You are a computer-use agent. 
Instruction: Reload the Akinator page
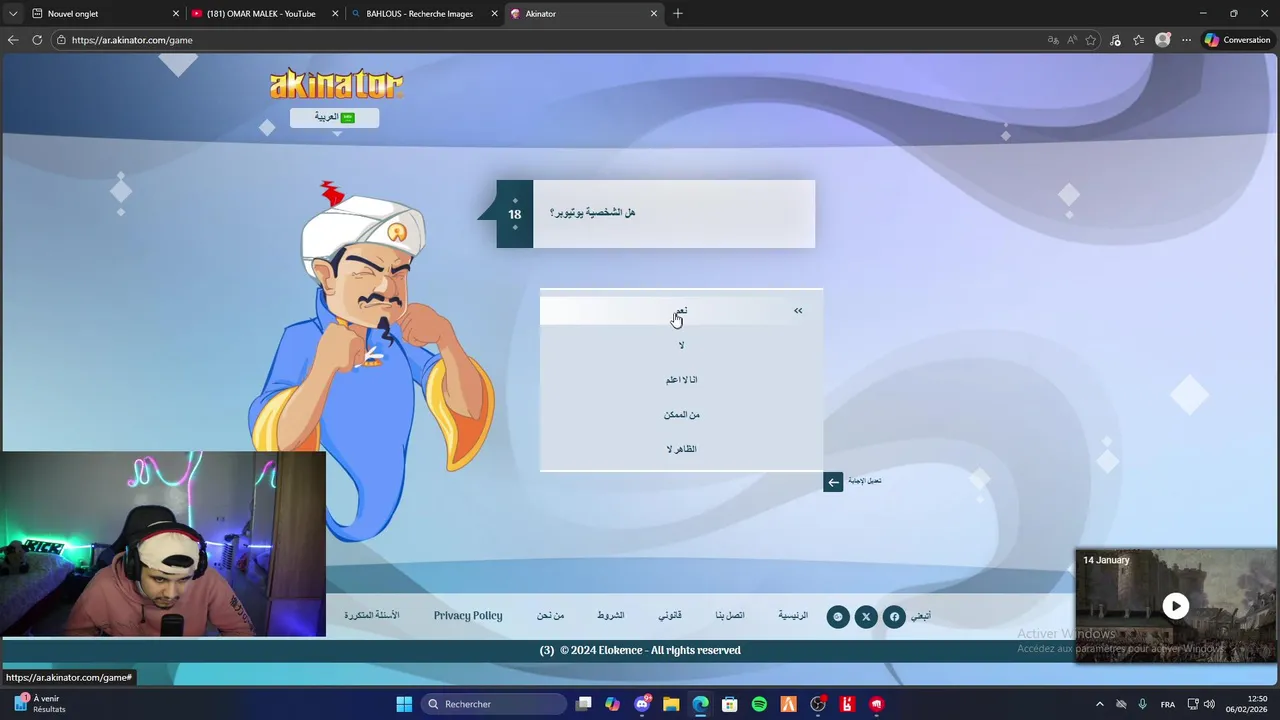click(x=37, y=40)
